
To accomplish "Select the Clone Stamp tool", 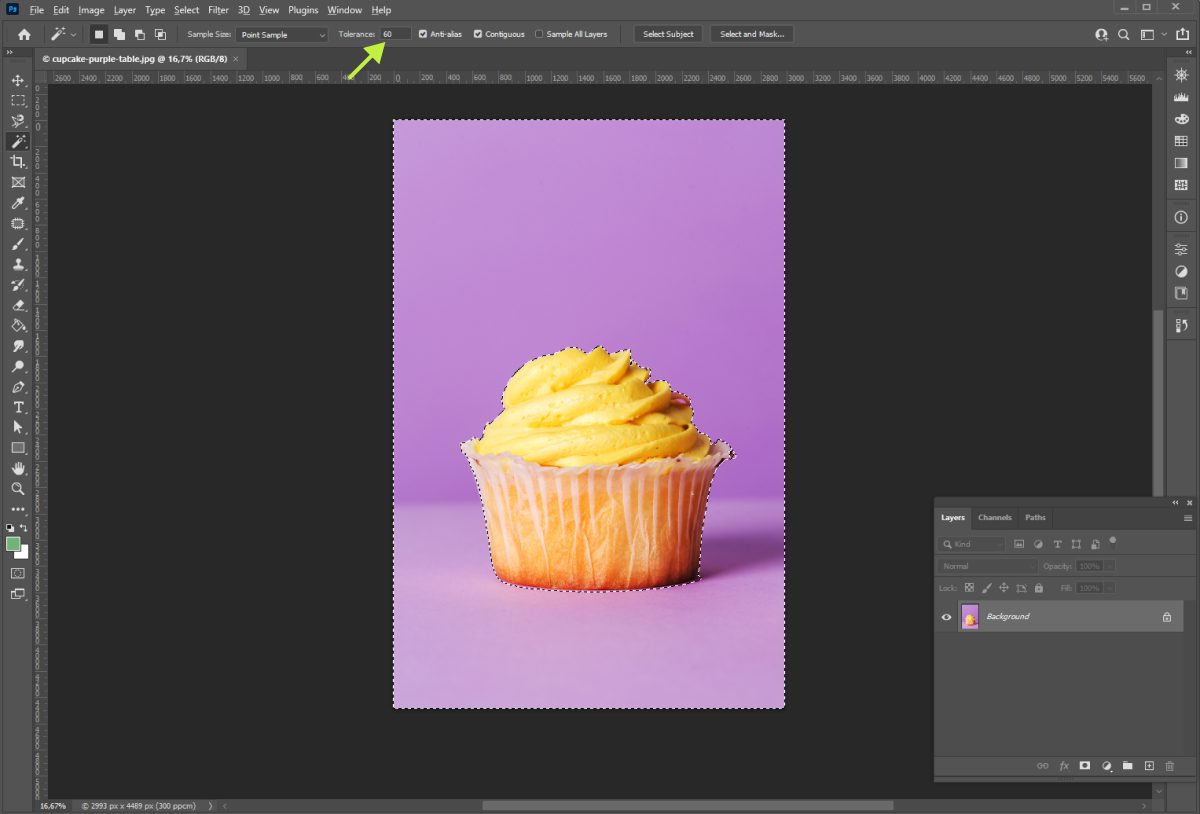I will [18, 264].
